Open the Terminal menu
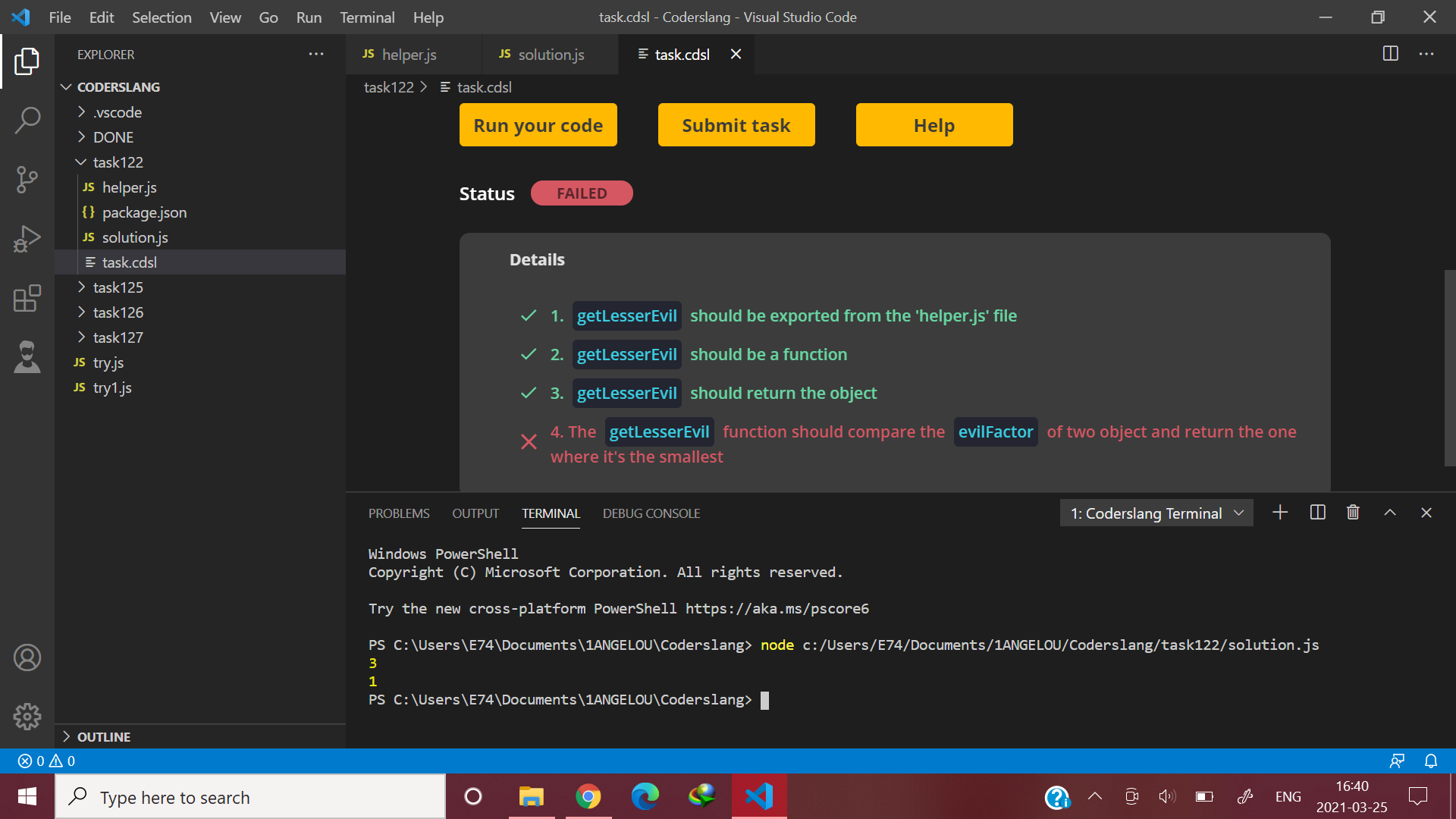1456x819 pixels. [x=367, y=17]
